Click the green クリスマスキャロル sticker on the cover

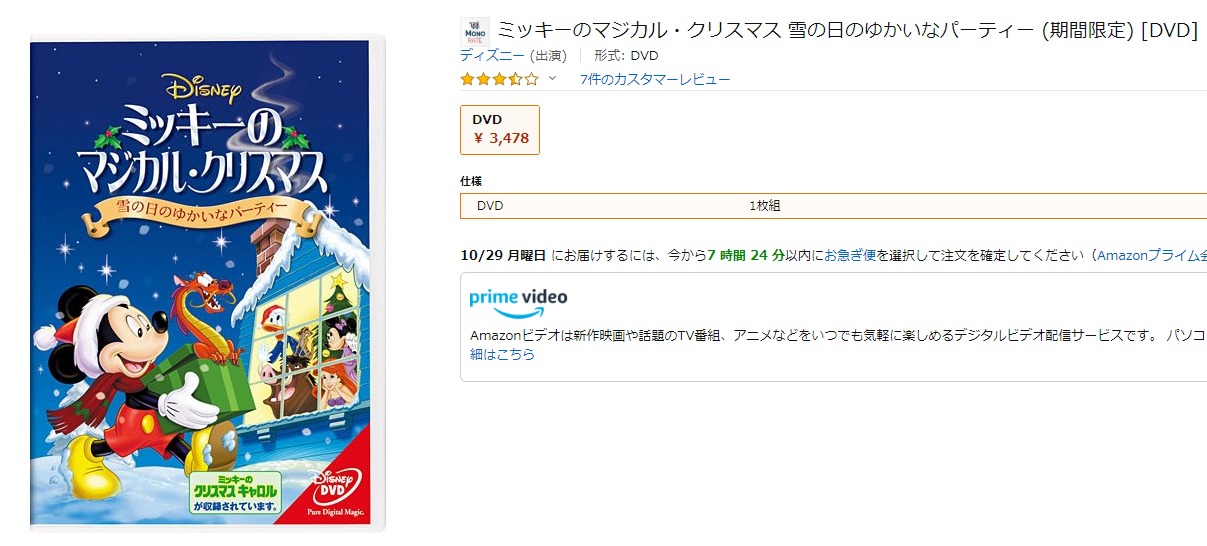(234, 492)
